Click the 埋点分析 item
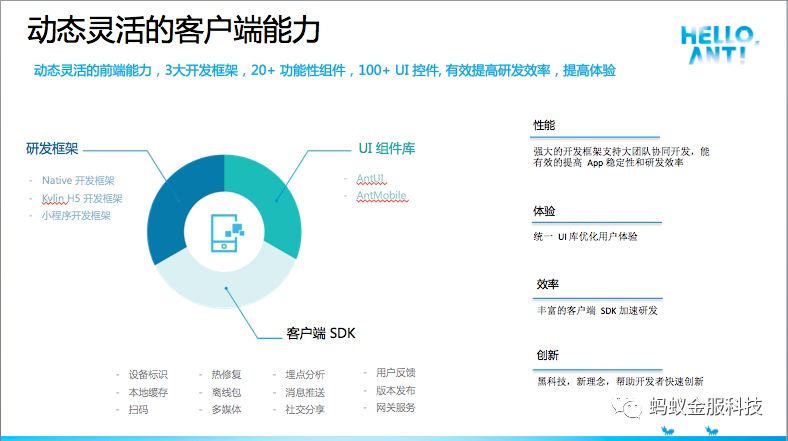 (x=305, y=374)
